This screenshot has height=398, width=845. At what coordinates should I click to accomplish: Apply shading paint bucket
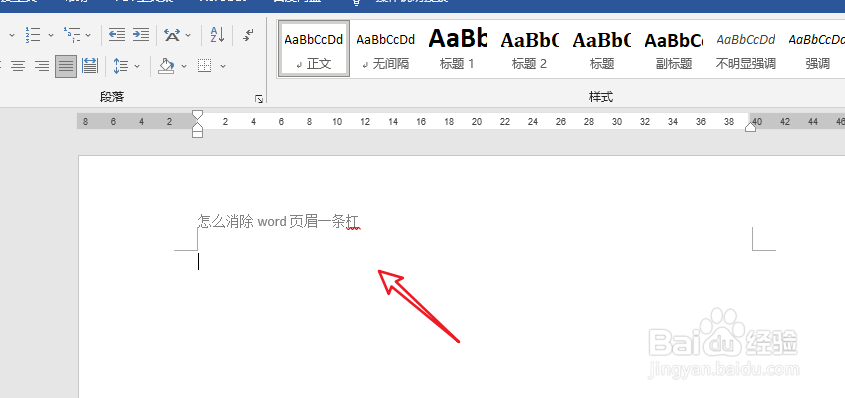(x=166, y=66)
